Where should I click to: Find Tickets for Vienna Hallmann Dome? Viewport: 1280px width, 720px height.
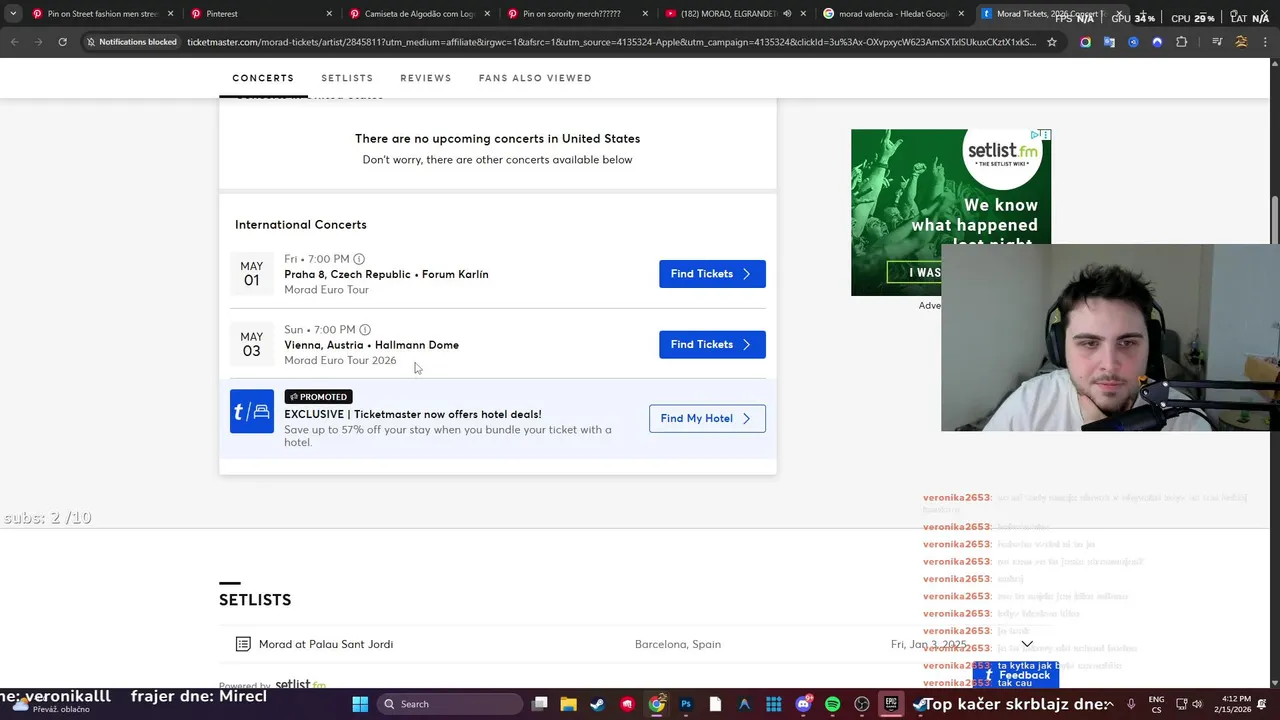(x=712, y=345)
